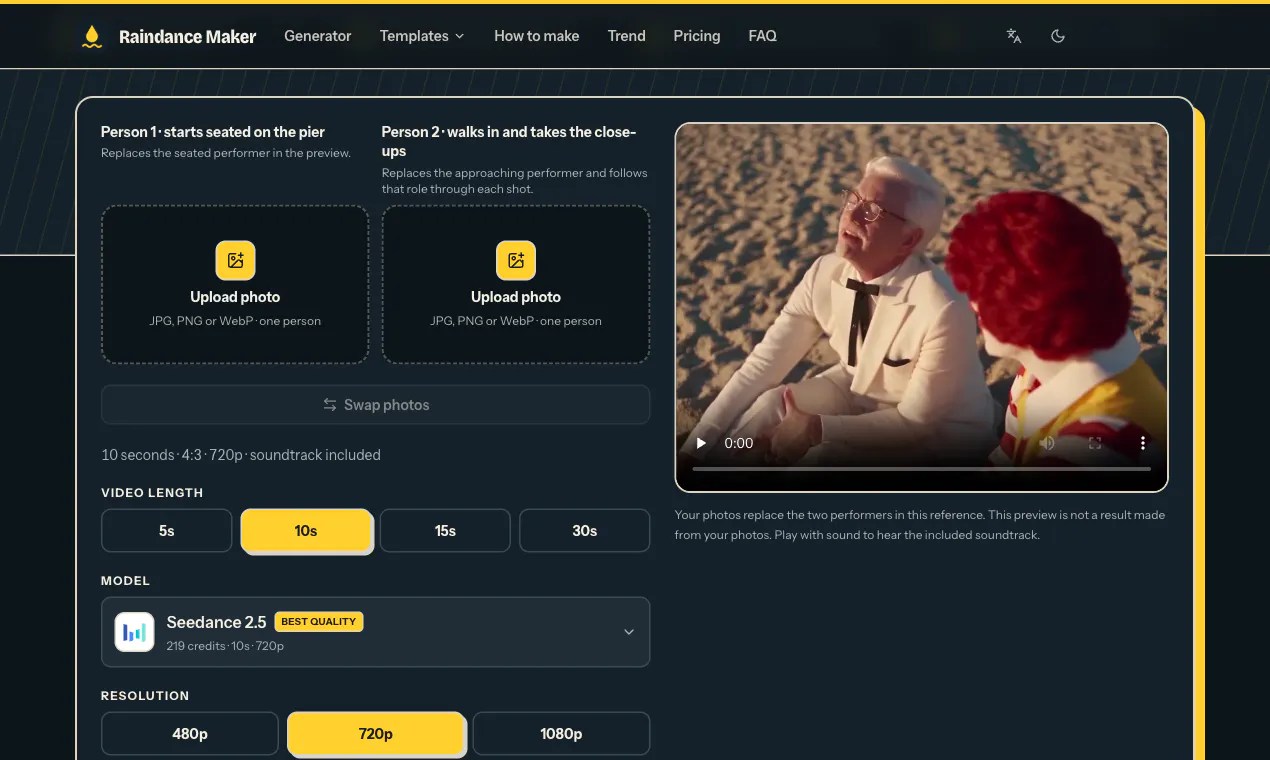
Task: Select the 10s video length
Action: click(x=306, y=531)
